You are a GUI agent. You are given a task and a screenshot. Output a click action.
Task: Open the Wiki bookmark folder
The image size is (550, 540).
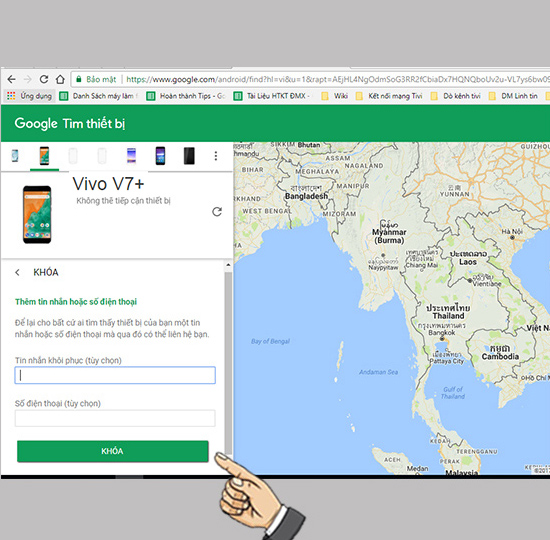tap(335, 96)
